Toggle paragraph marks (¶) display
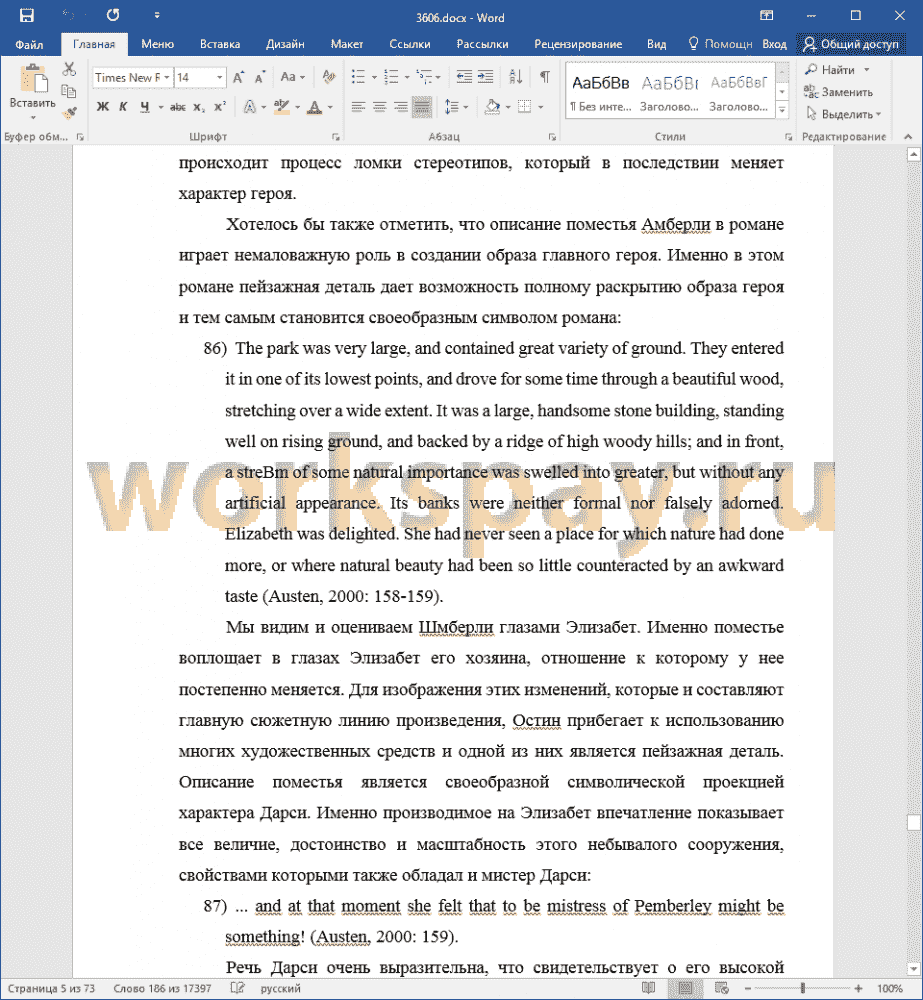 point(545,77)
